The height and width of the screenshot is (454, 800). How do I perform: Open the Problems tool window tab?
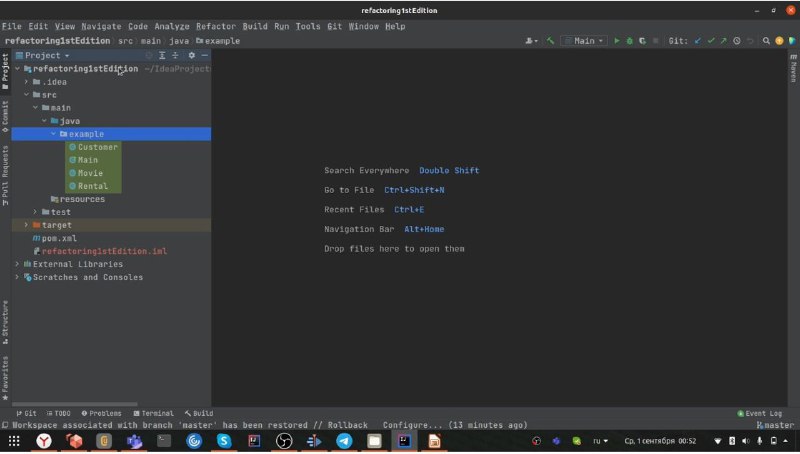(102, 413)
